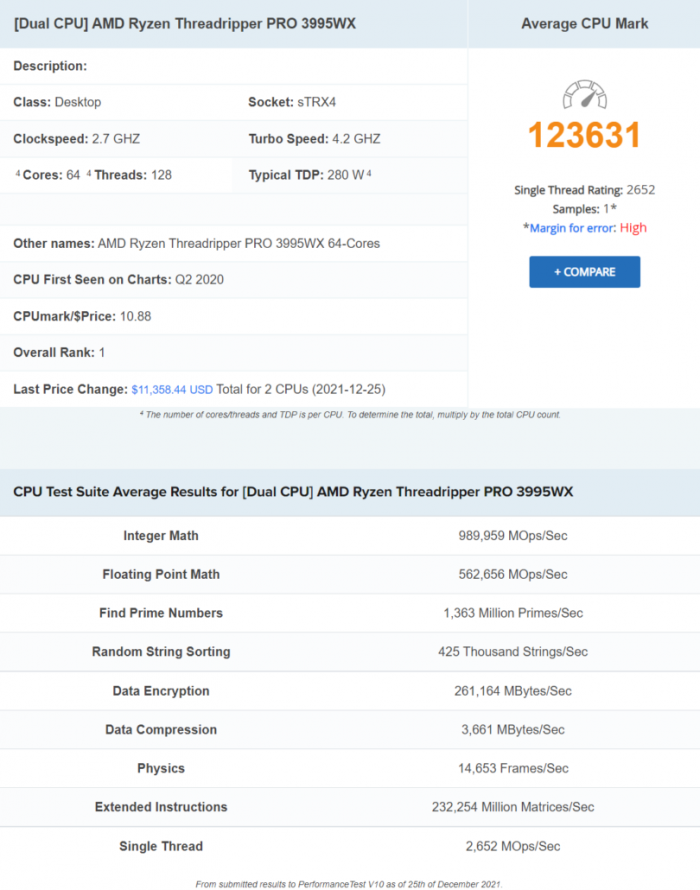The height and width of the screenshot is (890, 700).
Task: Select the 562,656 MOps/Sec value
Action: point(513,574)
